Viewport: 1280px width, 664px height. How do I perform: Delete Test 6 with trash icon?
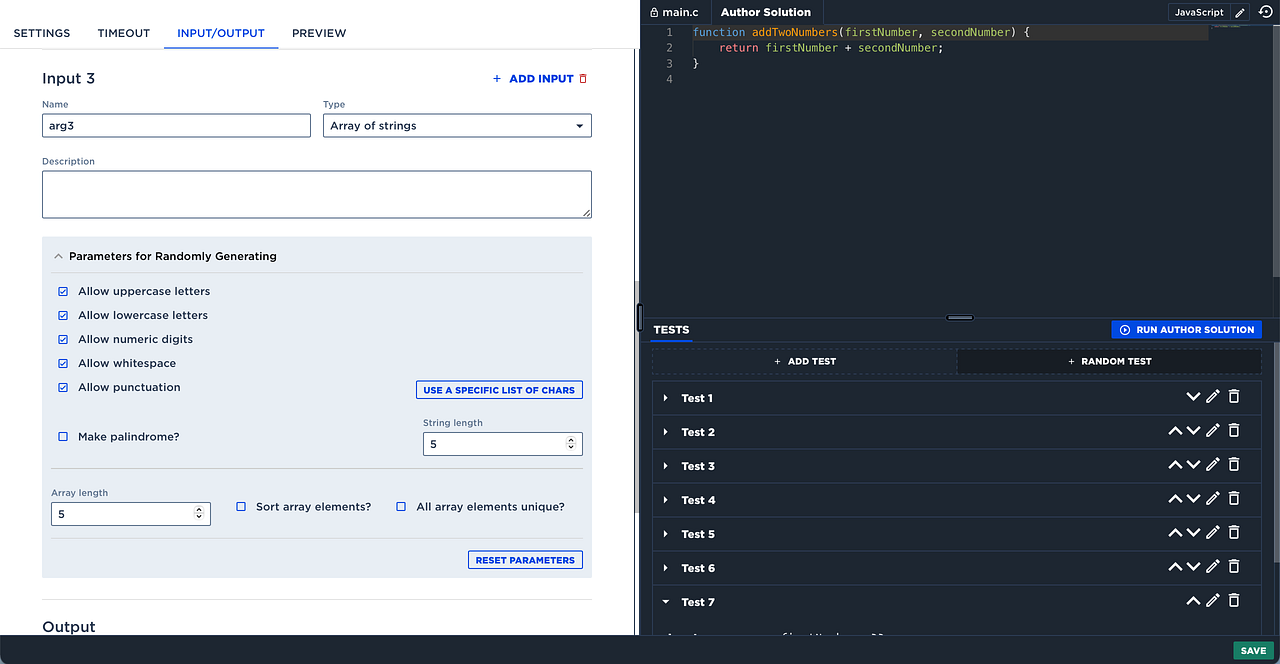point(1234,567)
